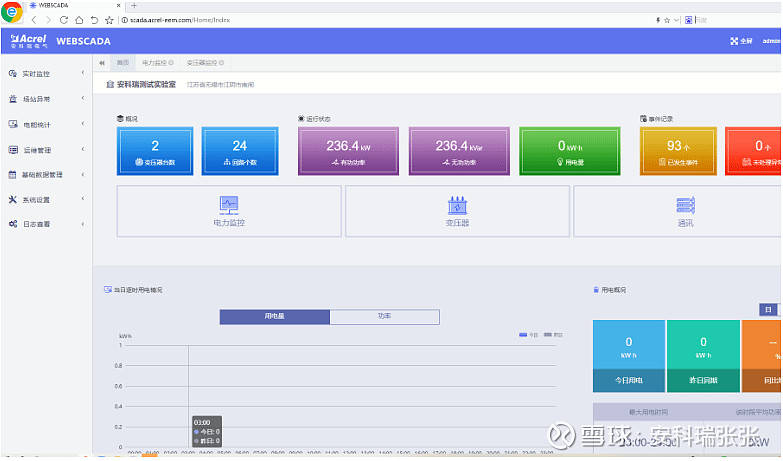Image resolution: width=783 pixels, height=461 pixels.
Task: Expand 系统设置 sidebar menu
Action: tap(43, 200)
